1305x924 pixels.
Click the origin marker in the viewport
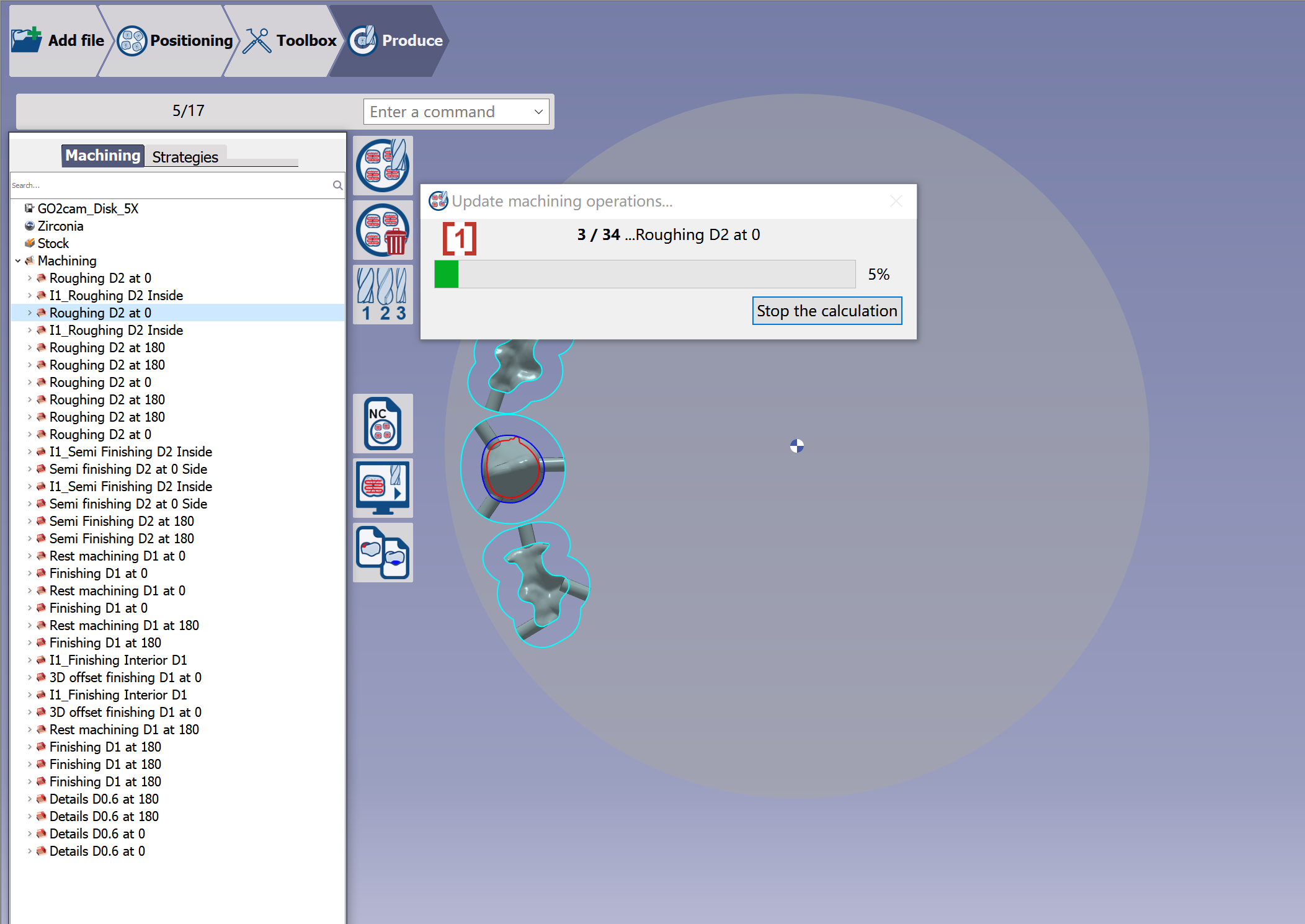pos(797,446)
